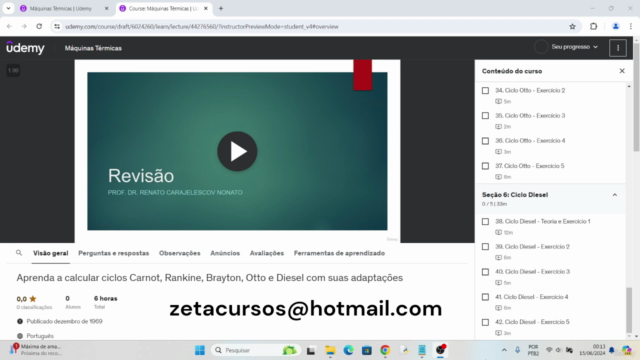Screen dimensions: 640x360
Task: Open the Chrome three-dots menu
Action: [631, 27]
